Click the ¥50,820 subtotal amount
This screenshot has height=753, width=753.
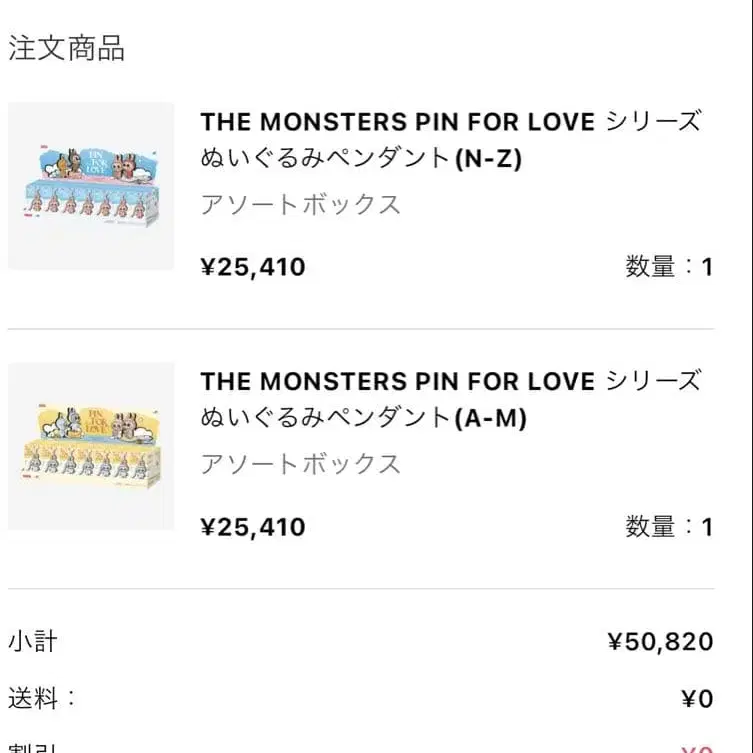[x=660, y=642]
